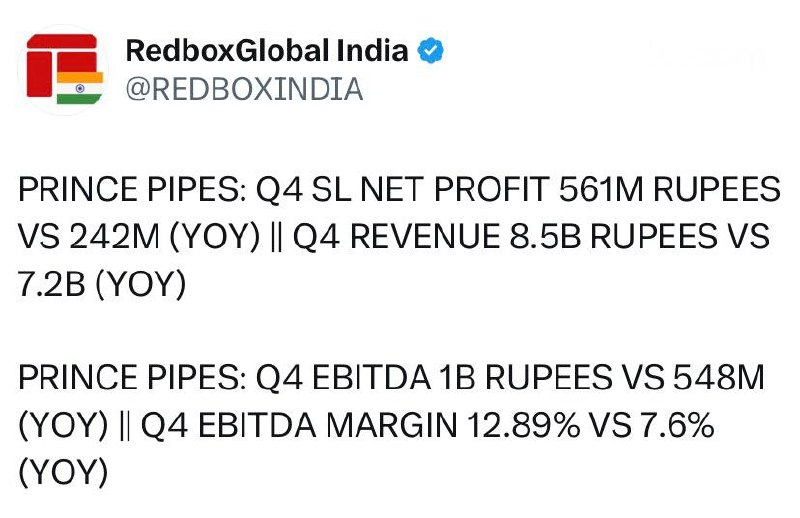Open the RedboxGlobal India display name
The width and height of the screenshot is (800, 518).
267,51
